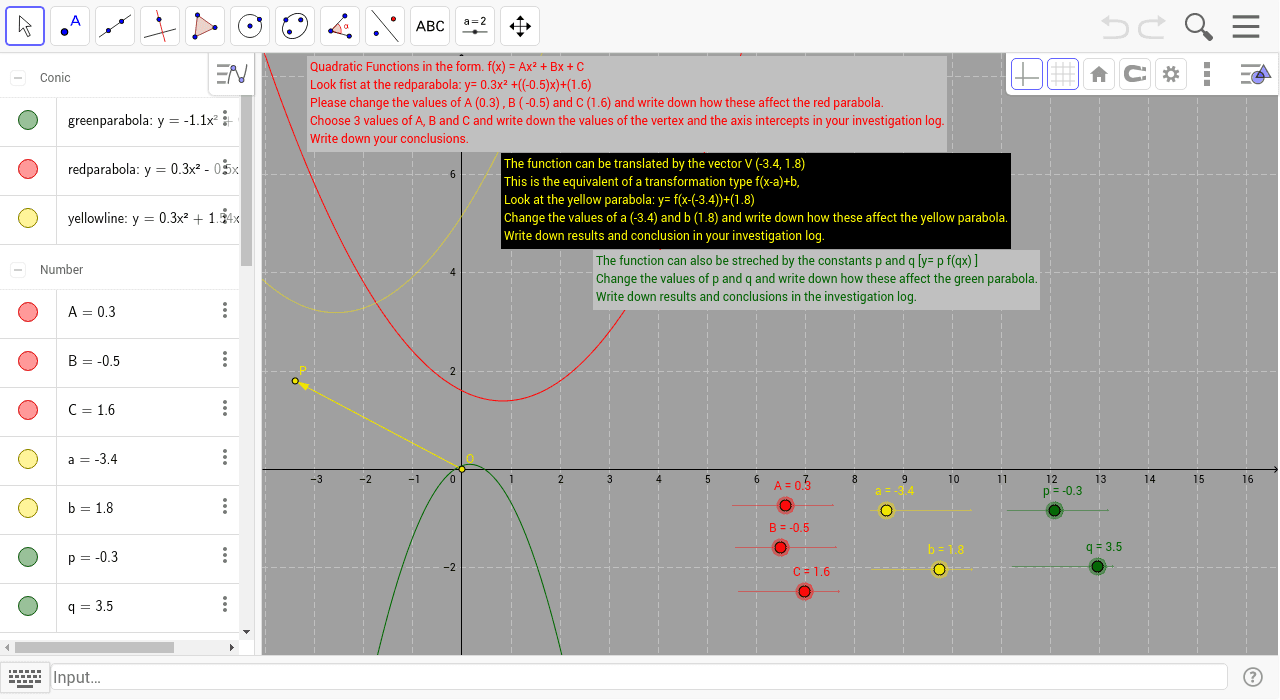
Task: Open more options for C = 1.6
Action: click(225, 408)
